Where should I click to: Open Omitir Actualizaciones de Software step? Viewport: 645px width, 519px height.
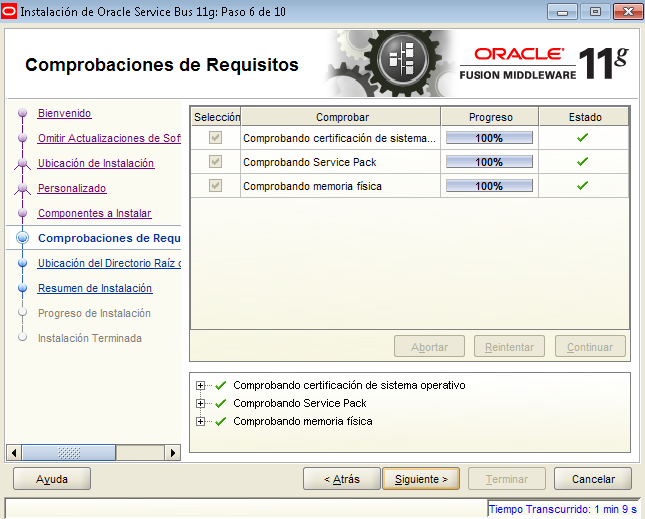point(109,138)
